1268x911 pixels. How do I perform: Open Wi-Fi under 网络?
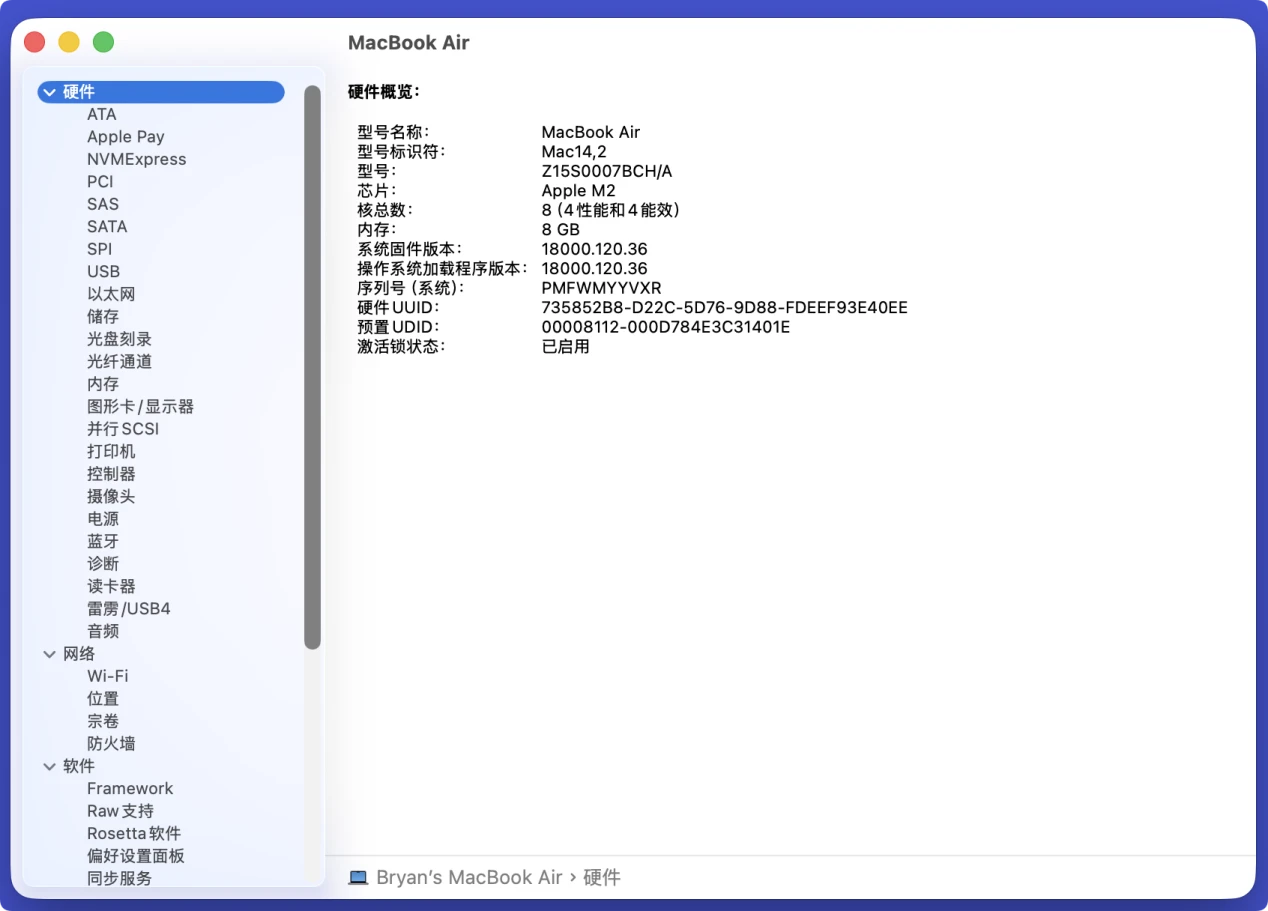point(108,676)
